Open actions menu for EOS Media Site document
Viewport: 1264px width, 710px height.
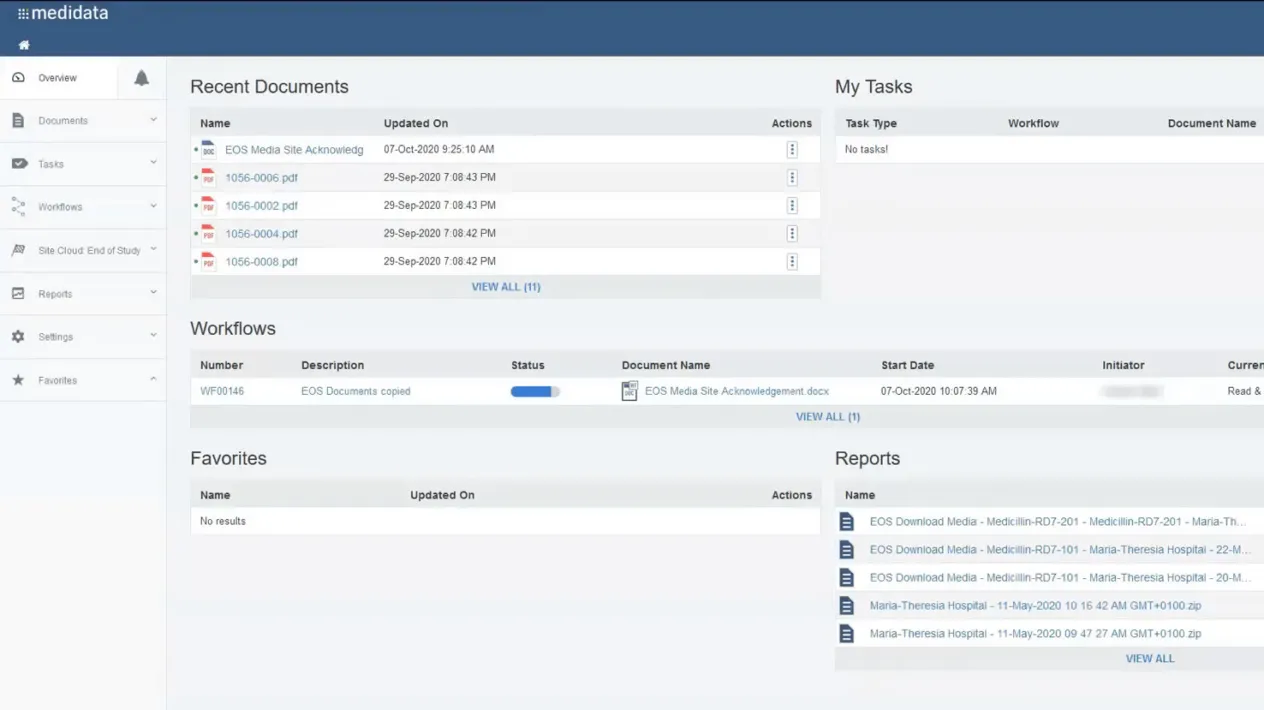coord(791,150)
